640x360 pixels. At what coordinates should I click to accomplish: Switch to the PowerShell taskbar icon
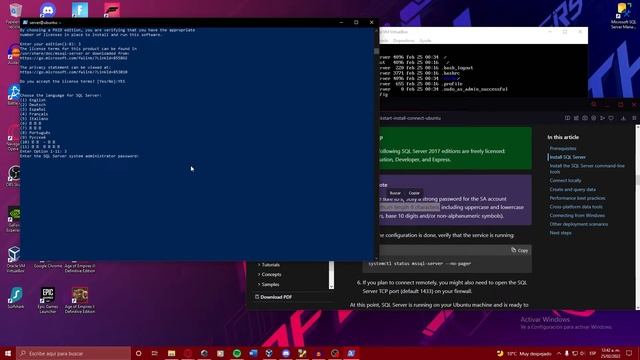tap(351, 353)
